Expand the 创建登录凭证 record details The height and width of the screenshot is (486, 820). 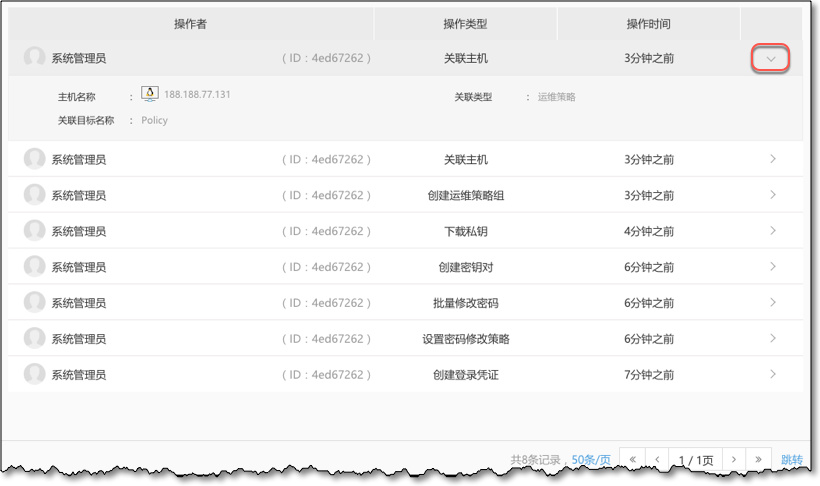(772, 375)
